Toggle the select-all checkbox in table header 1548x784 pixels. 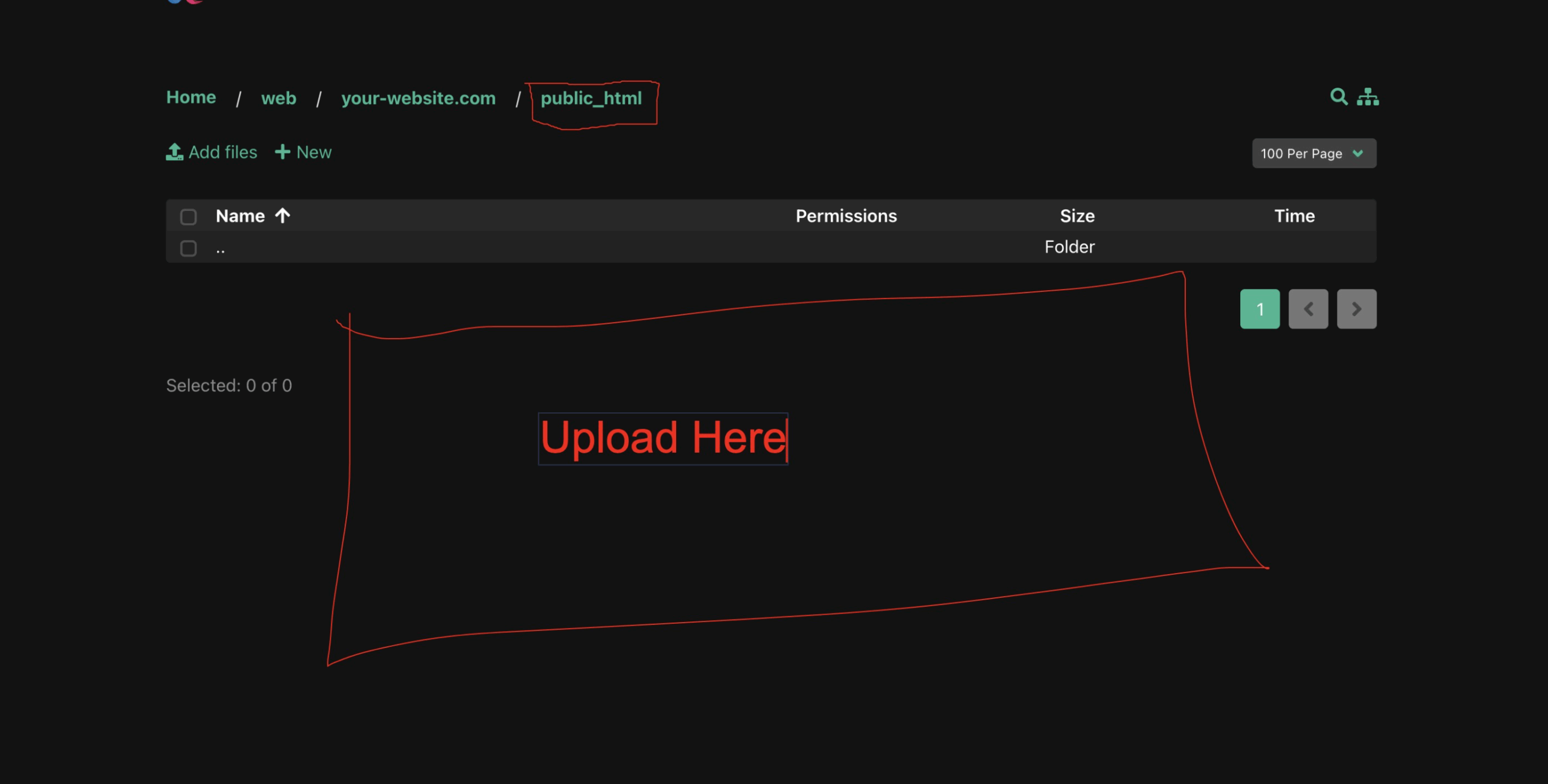pyautogui.click(x=188, y=216)
